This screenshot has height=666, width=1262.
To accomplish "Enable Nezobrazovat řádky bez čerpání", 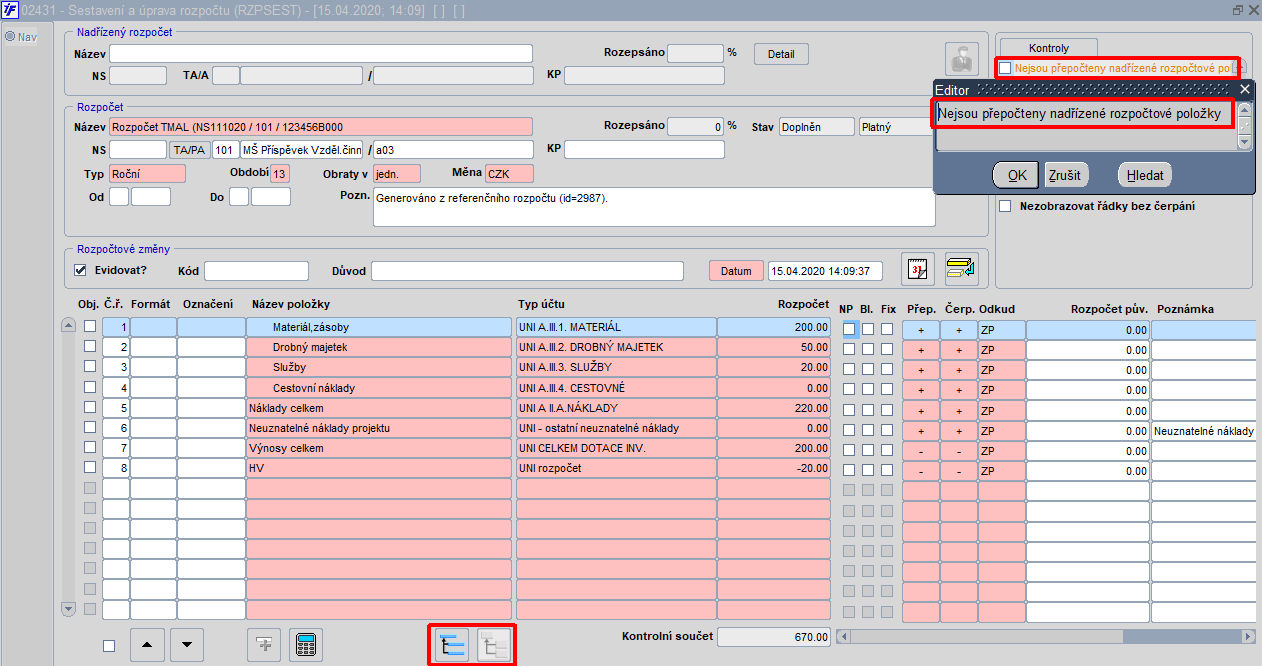I will [x=1005, y=206].
